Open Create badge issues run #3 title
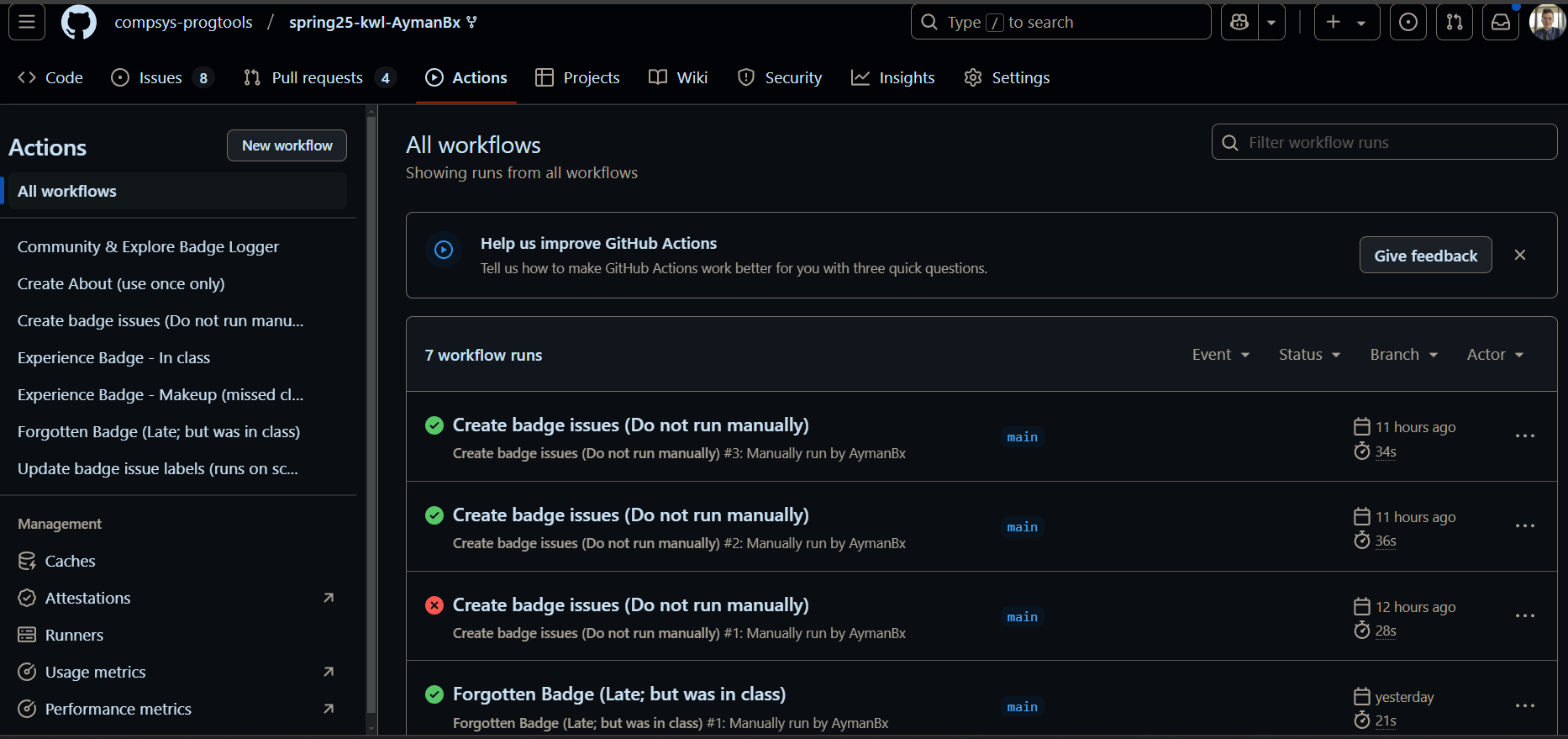The width and height of the screenshot is (1568, 739). (630, 425)
